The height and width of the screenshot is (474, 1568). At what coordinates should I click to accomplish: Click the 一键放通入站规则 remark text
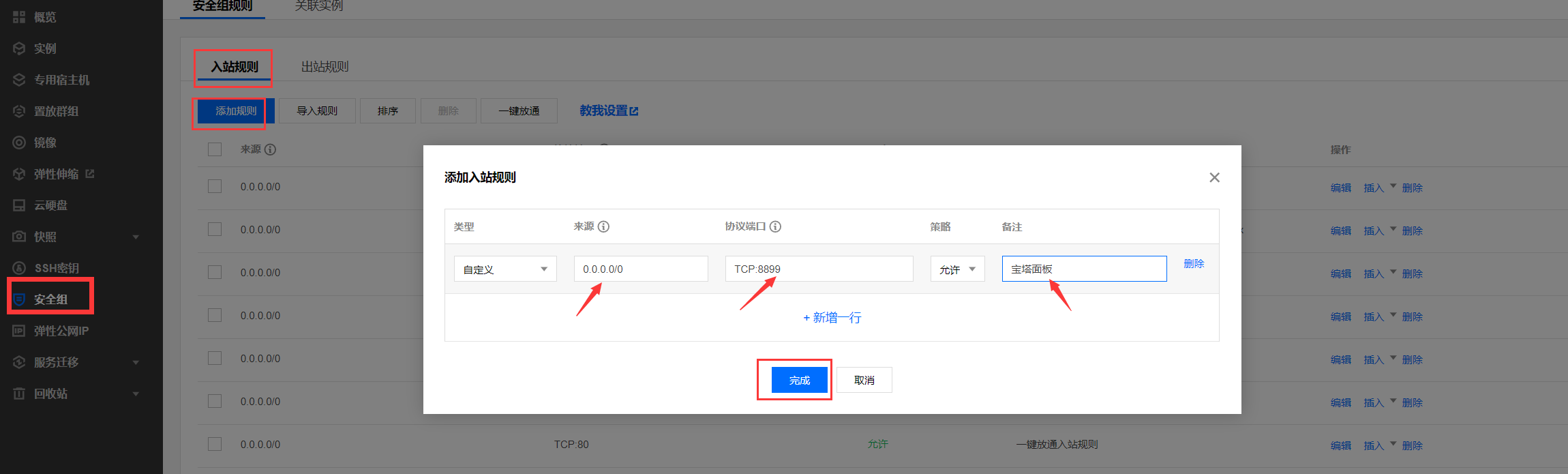1057,444
